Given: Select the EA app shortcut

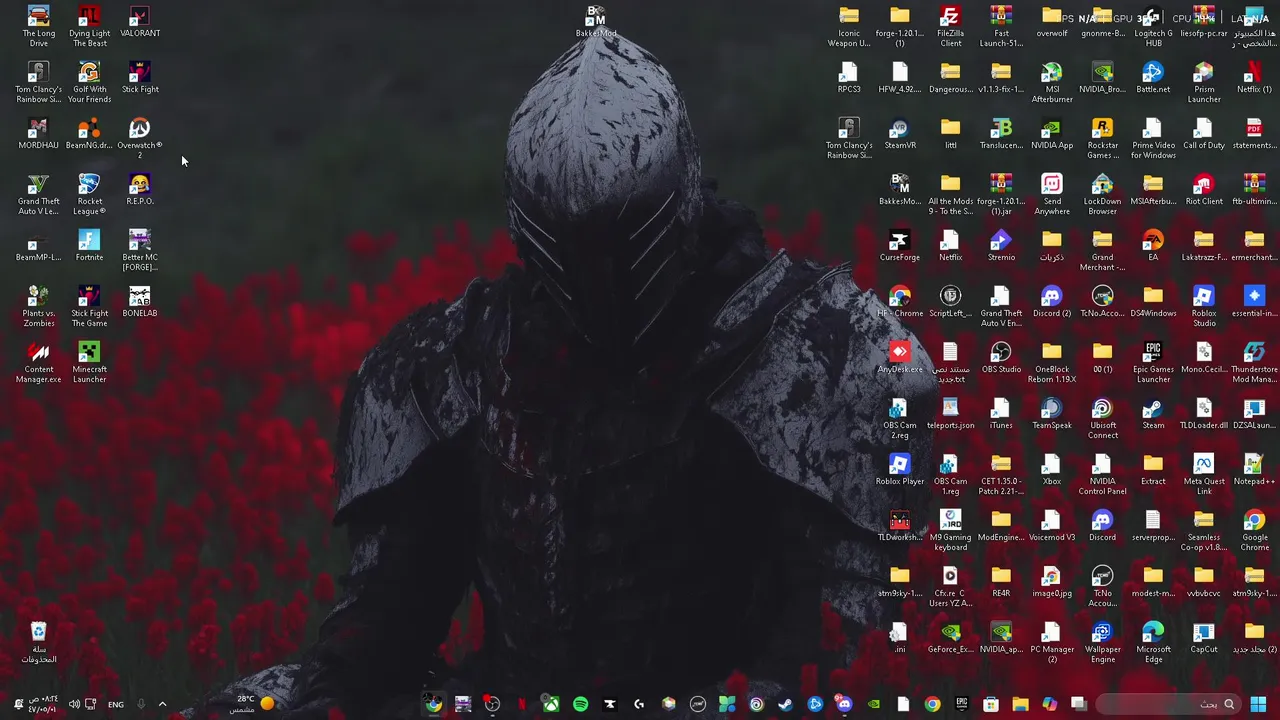Looking at the screenshot, I should pyautogui.click(x=1153, y=246).
